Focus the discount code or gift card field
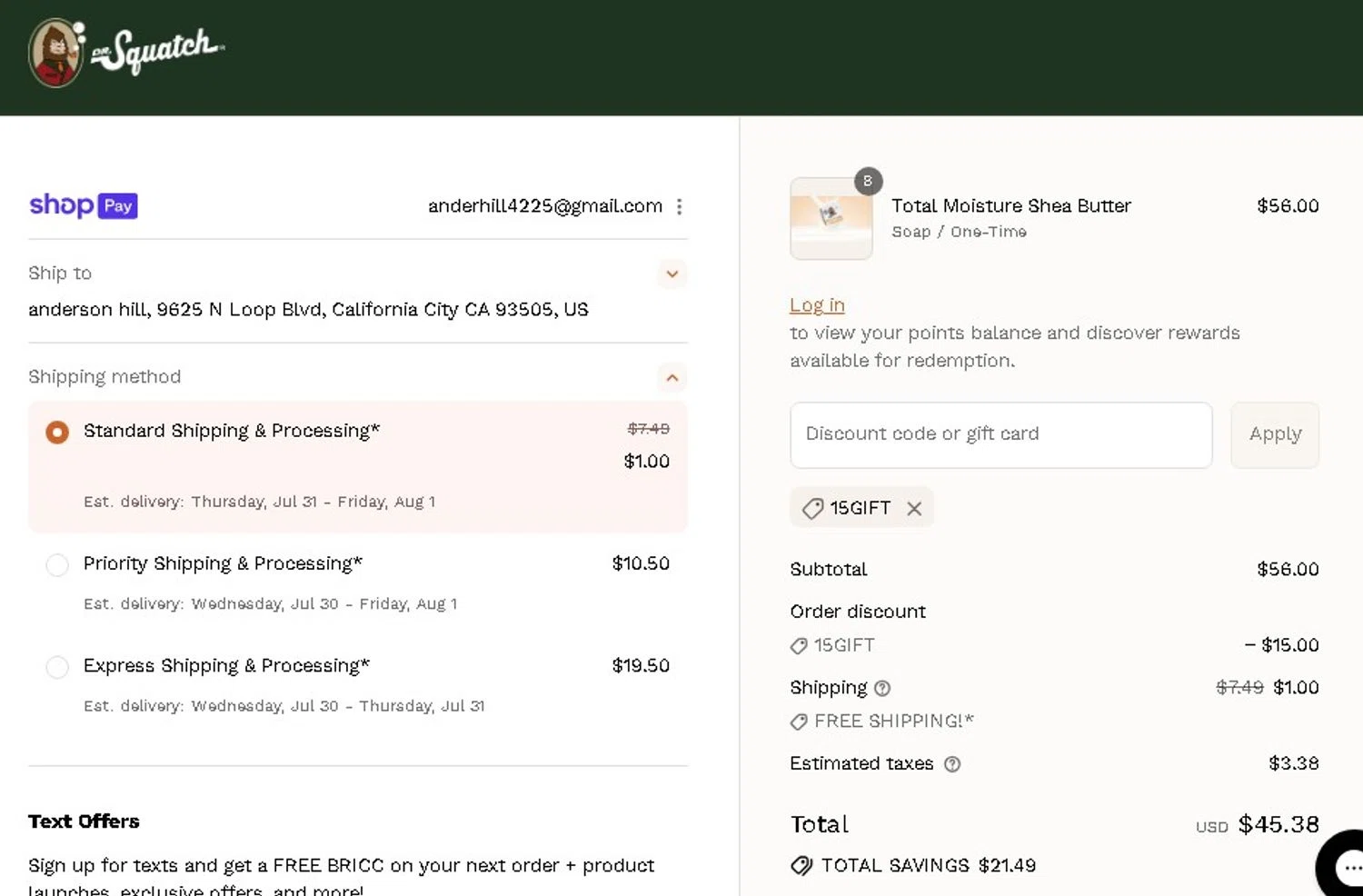The height and width of the screenshot is (896, 1363). coord(1000,434)
